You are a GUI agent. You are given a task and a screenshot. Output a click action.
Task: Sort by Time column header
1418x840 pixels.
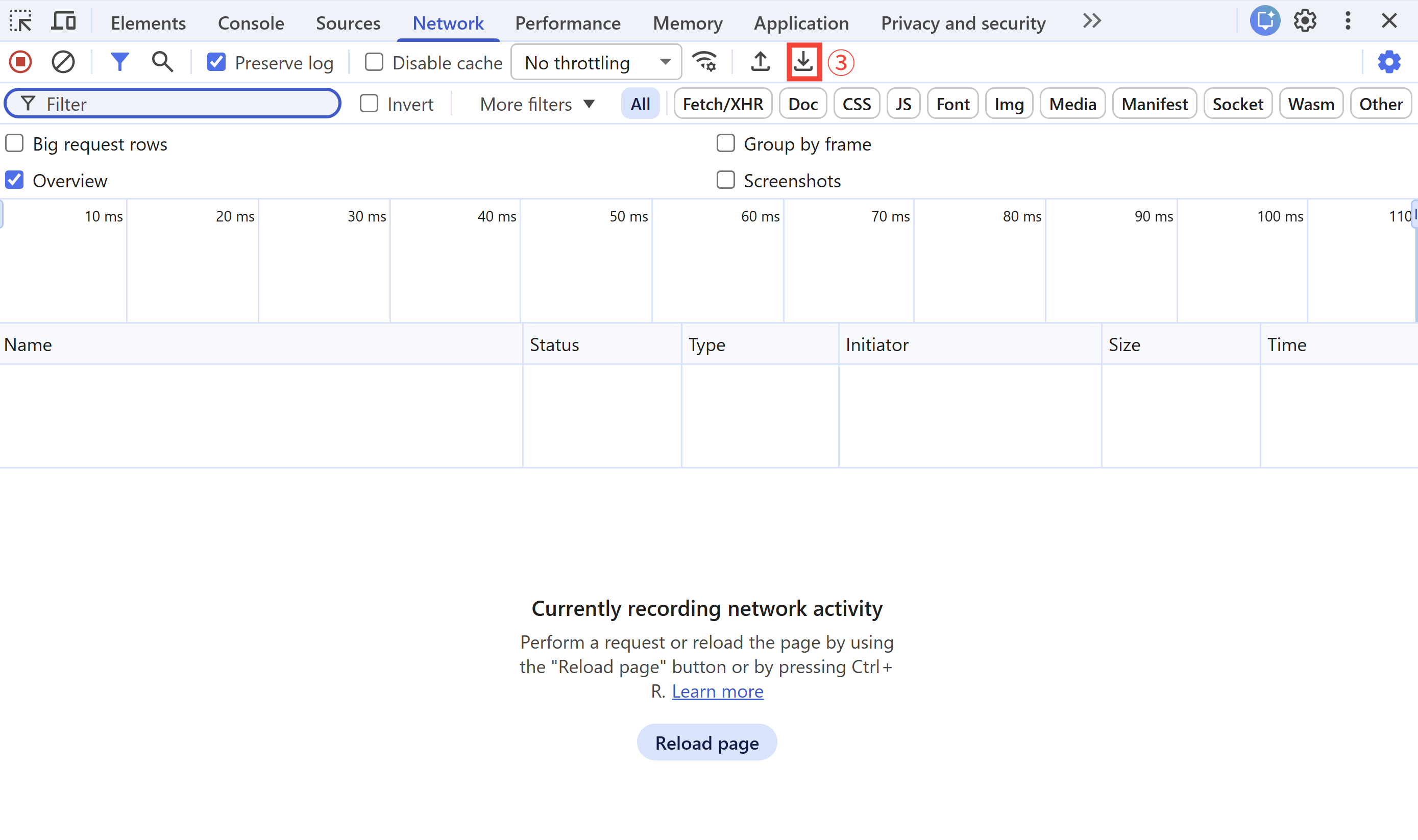(x=1340, y=344)
